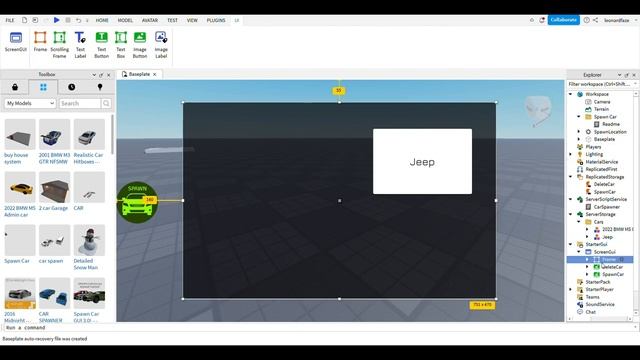Open the My Models category dropdown
640x360 pixels.
tap(30, 103)
